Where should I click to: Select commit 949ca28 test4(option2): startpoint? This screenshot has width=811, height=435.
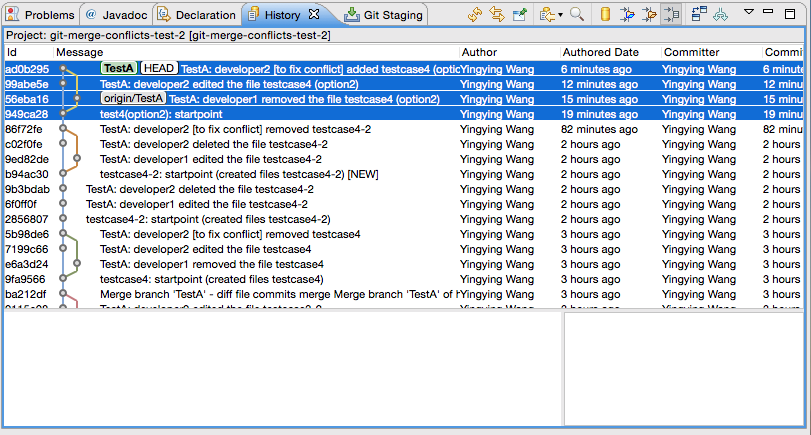[x=403, y=114]
